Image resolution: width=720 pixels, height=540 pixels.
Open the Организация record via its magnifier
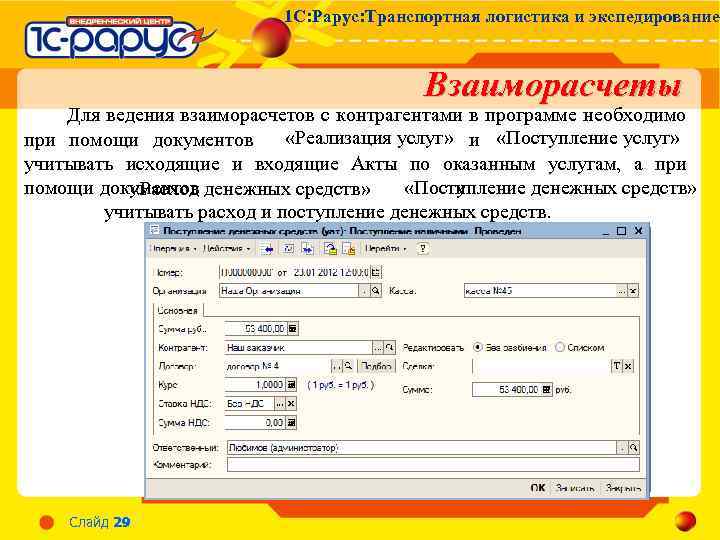[376, 291]
